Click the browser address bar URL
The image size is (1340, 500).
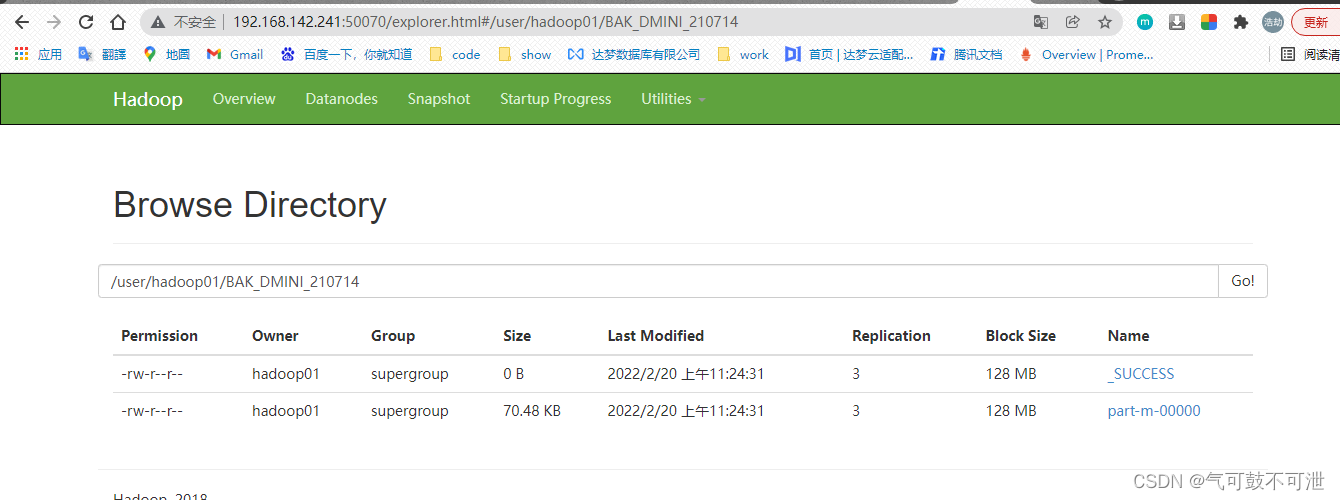[486, 22]
